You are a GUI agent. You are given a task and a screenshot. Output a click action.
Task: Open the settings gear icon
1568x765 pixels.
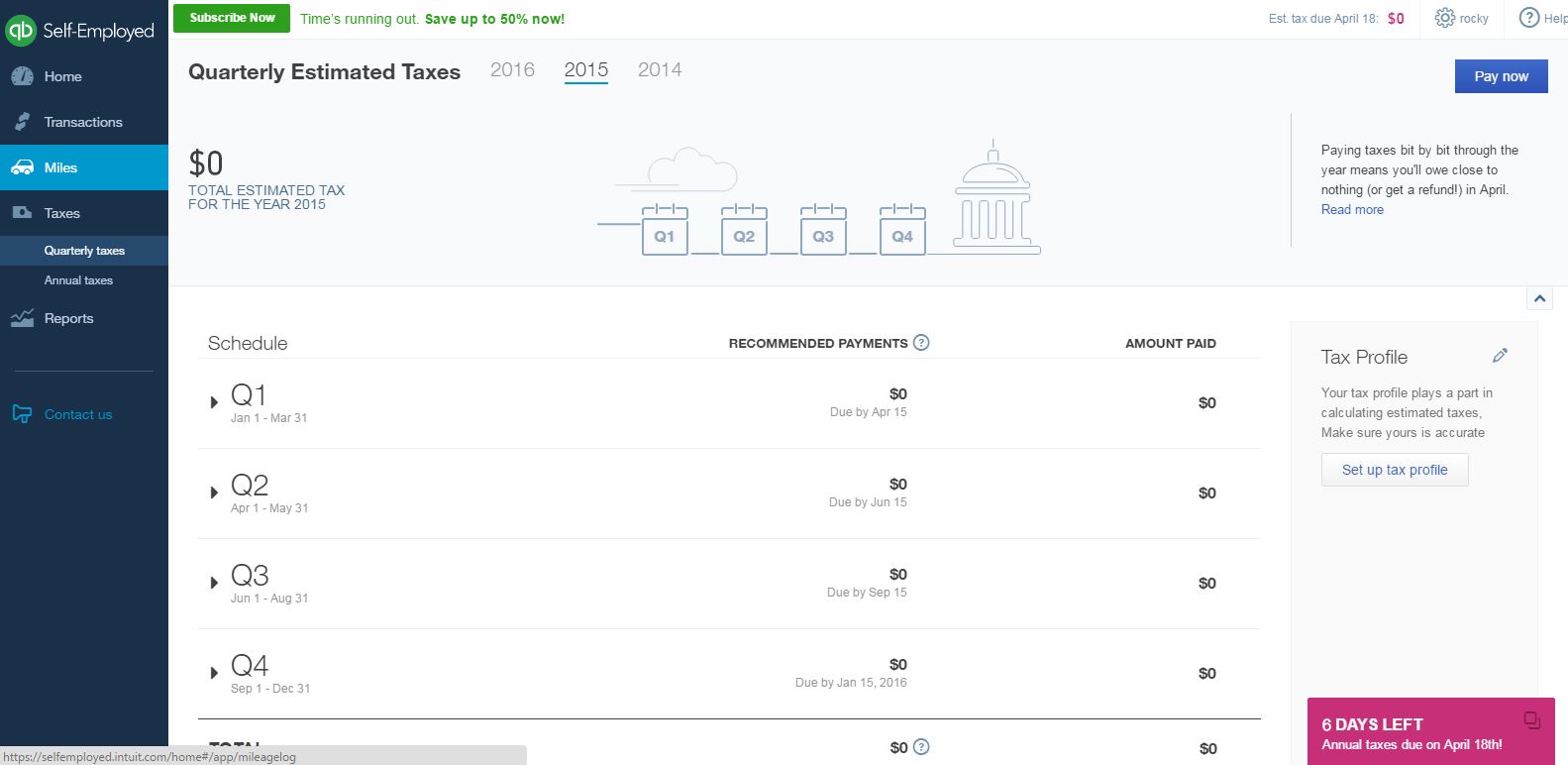1445,18
